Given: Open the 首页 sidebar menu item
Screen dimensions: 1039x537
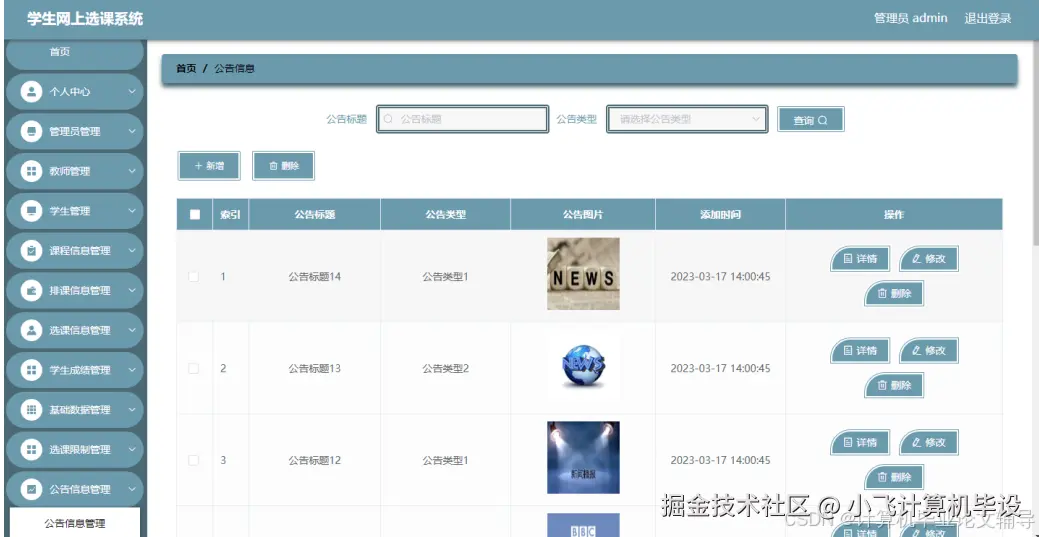Looking at the screenshot, I should pos(74,53).
